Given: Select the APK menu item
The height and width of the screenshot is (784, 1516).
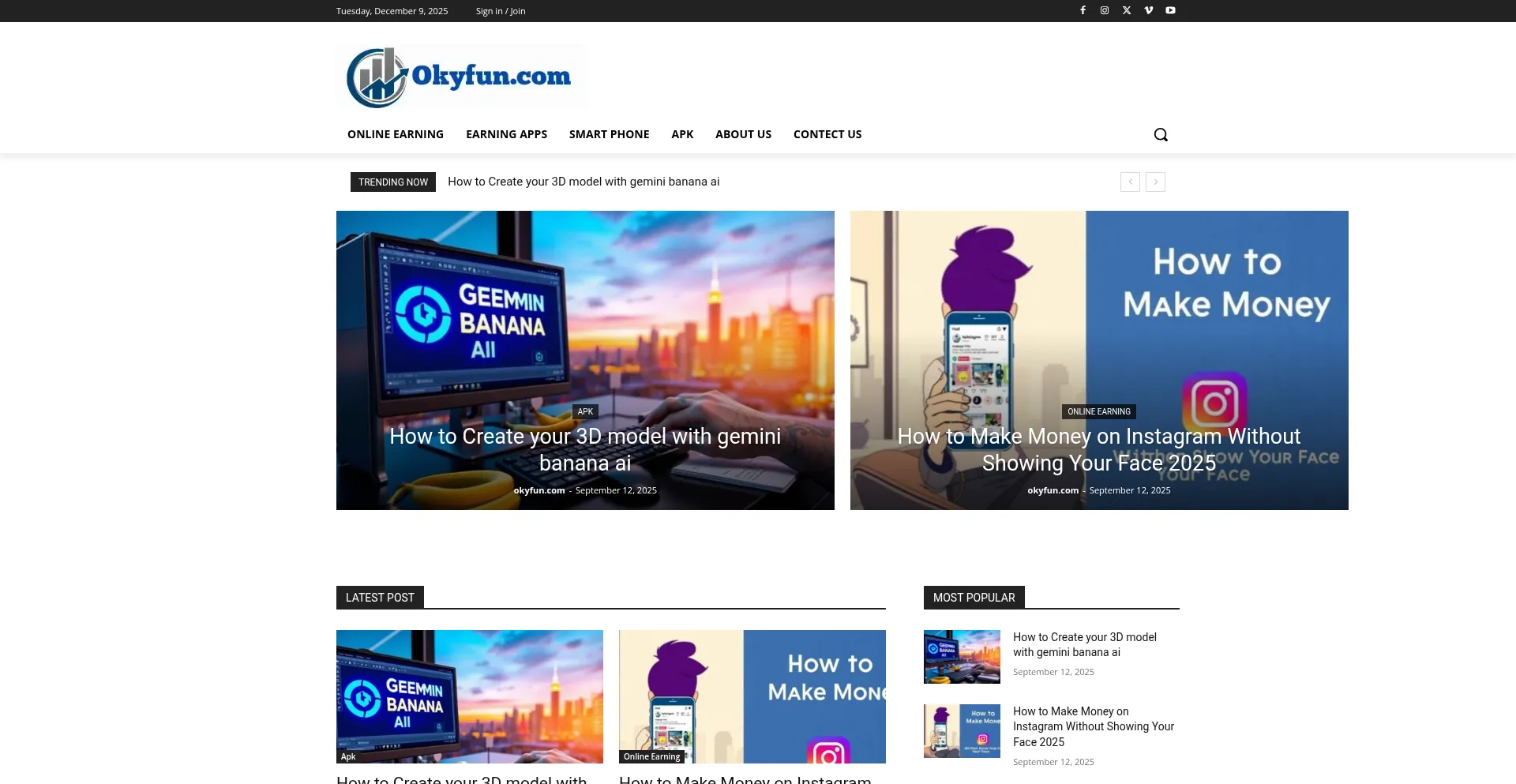Looking at the screenshot, I should tap(682, 134).
